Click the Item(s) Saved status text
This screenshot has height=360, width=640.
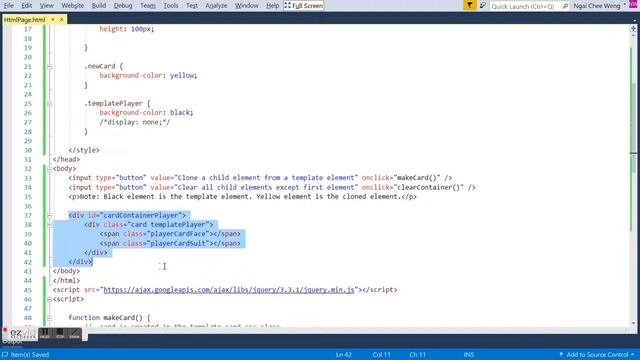30,355
